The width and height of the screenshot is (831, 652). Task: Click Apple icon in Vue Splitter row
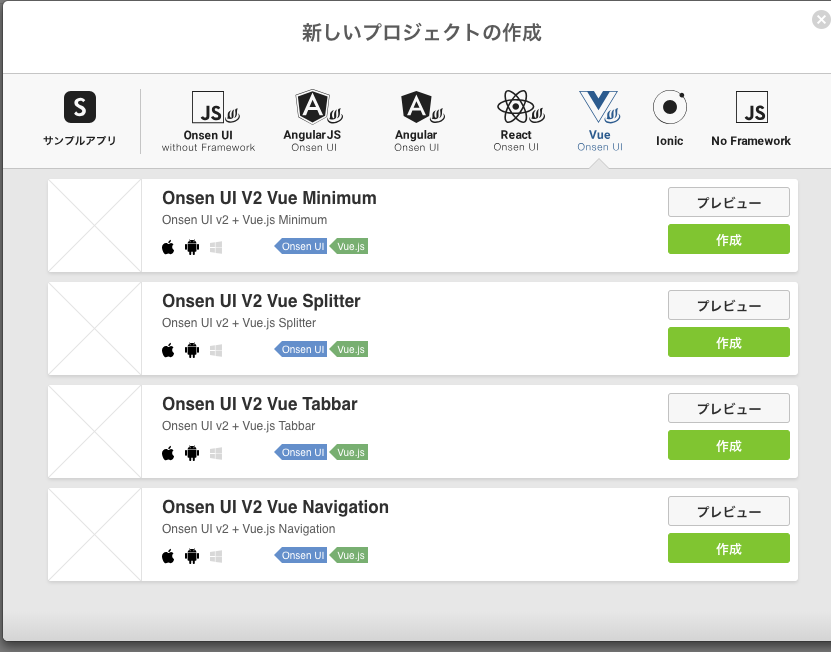(168, 350)
